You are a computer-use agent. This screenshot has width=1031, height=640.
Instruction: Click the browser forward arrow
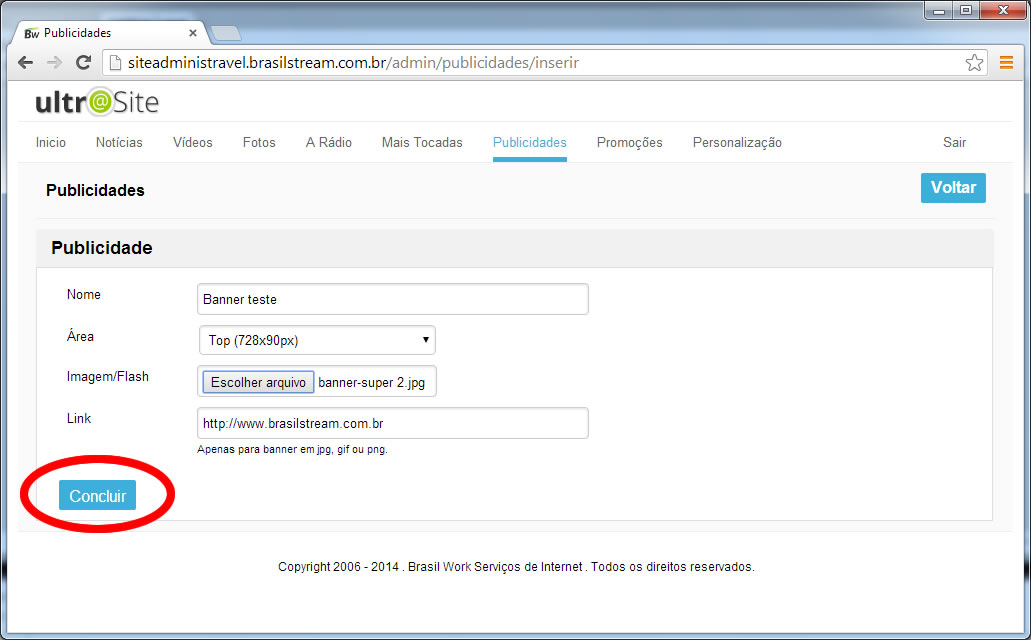point(53,62)
